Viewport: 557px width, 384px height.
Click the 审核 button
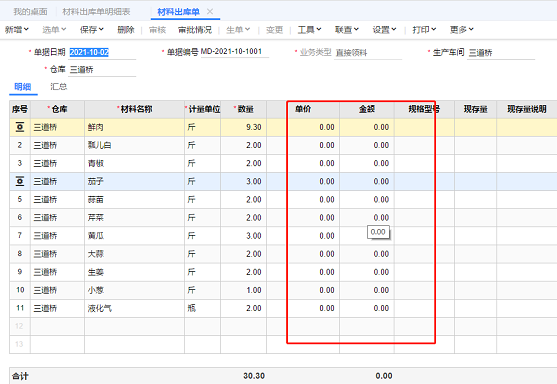[157, 30]
